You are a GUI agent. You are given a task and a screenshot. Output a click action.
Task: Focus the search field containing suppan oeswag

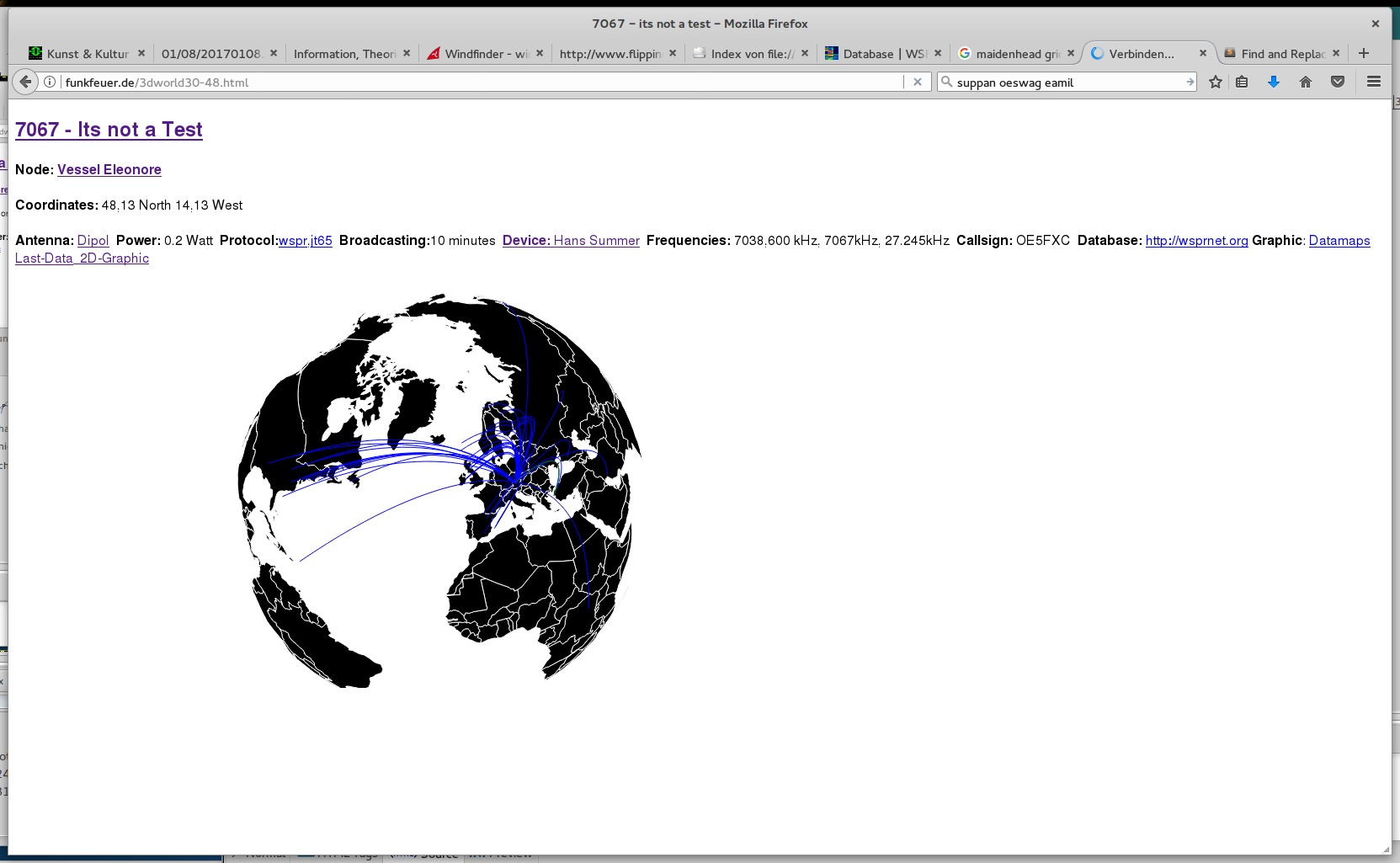coord(1065,83)
